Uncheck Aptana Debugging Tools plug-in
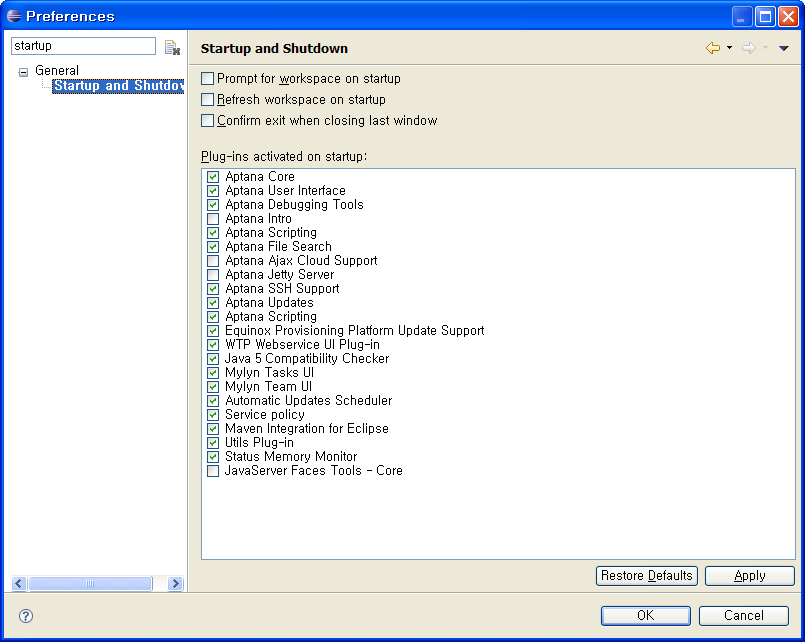805x642 pixels. (213, 205)
